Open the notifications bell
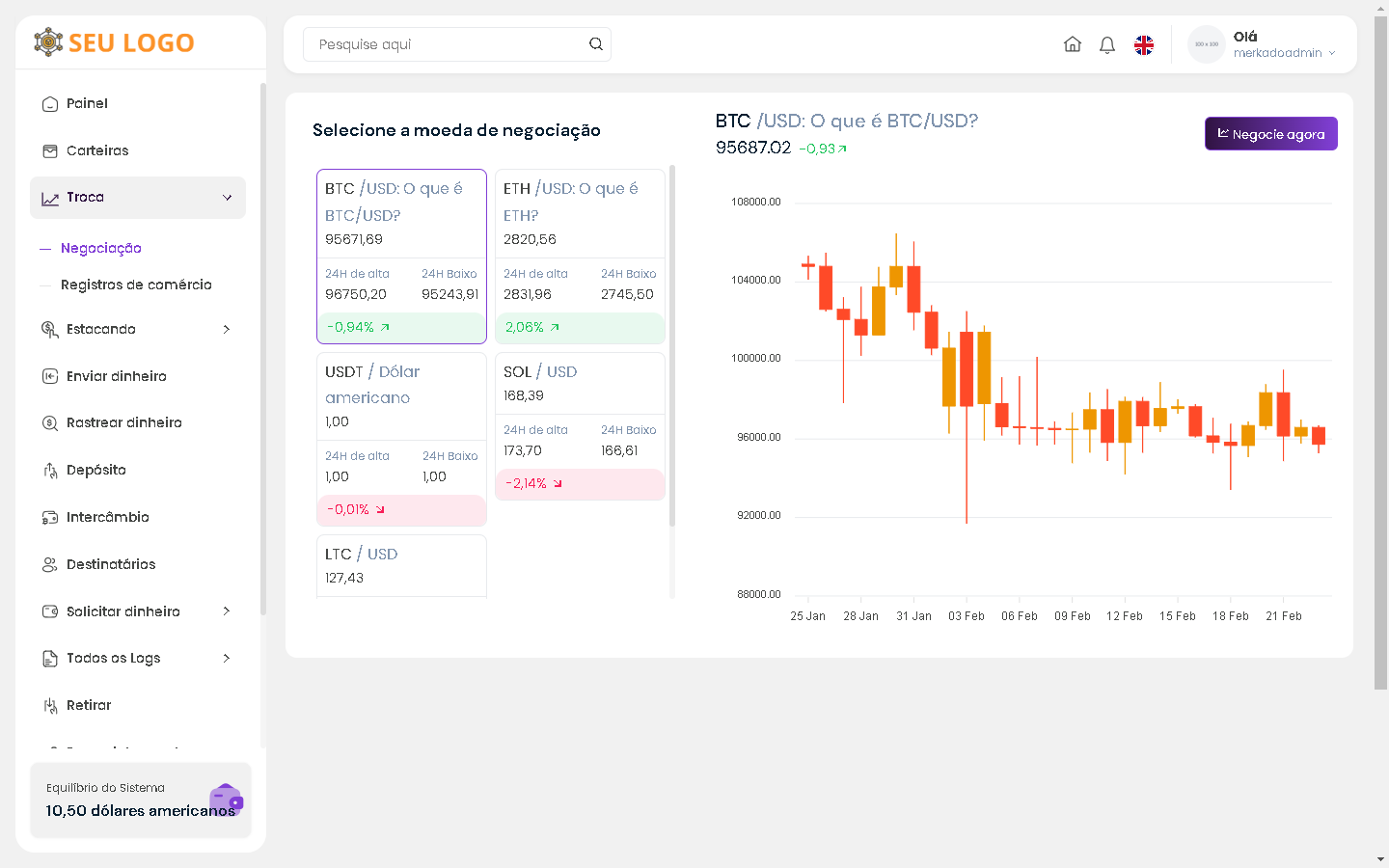 1107,44
